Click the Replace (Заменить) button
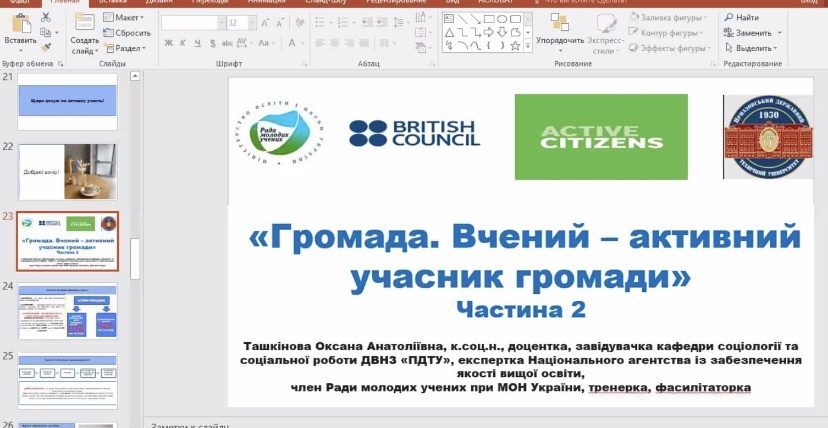Screen dimensions: 828x428 pyautogui.click(x=753, y=32)
